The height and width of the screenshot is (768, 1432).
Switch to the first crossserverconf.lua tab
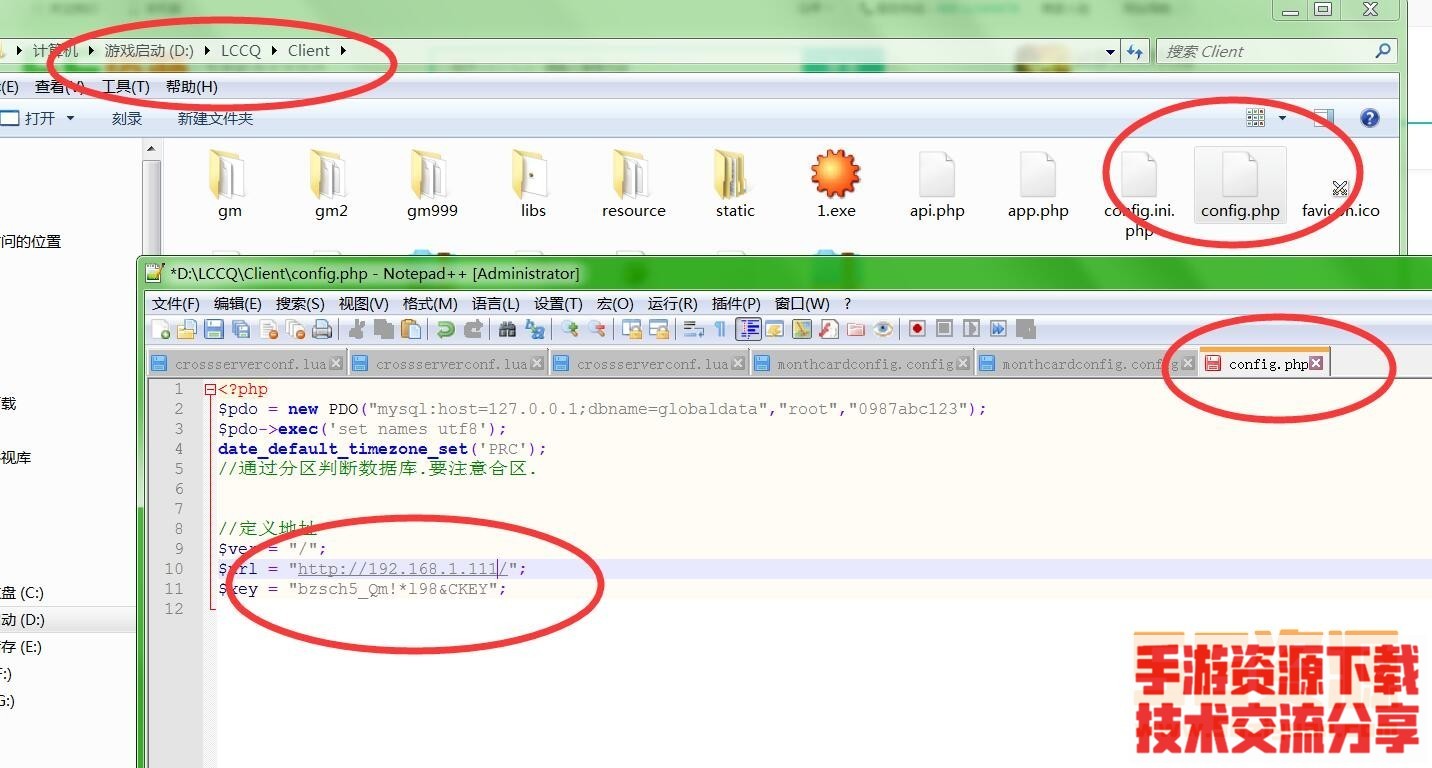249,364
